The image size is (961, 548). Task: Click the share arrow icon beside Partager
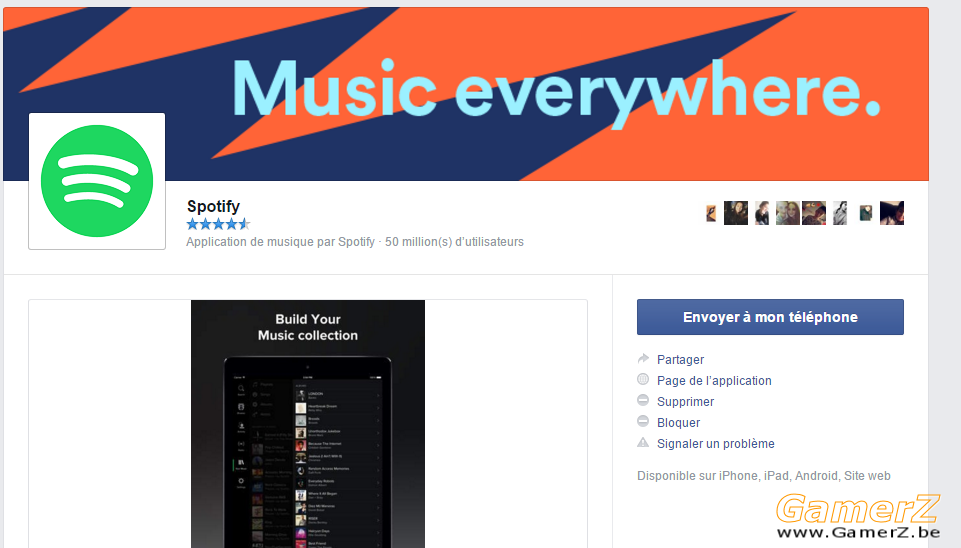pos(643,359)
